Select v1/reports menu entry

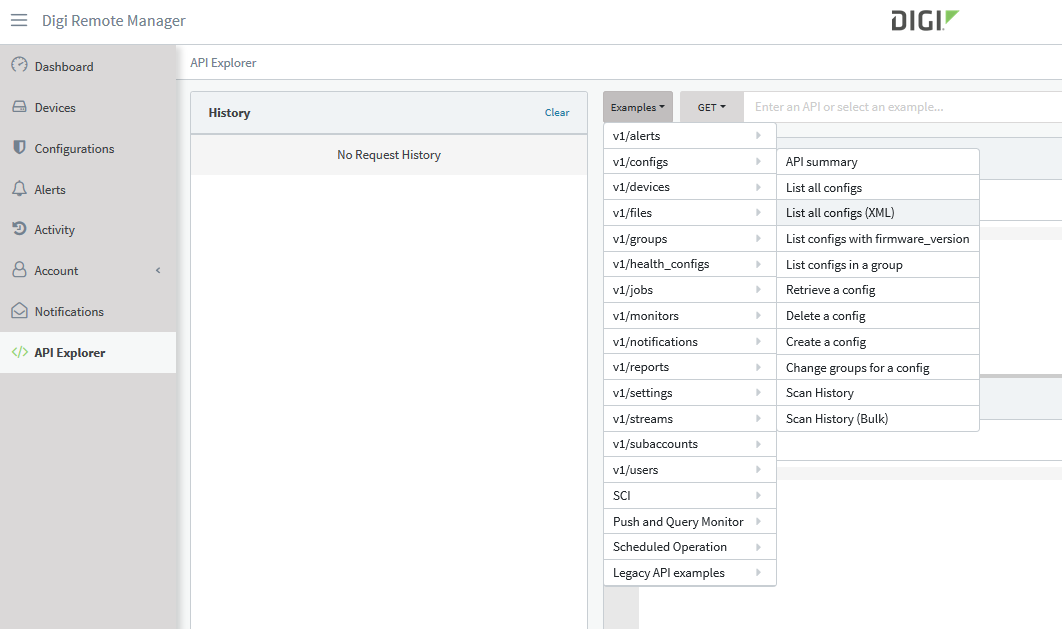pyautogui.click(x=689, y=367)
